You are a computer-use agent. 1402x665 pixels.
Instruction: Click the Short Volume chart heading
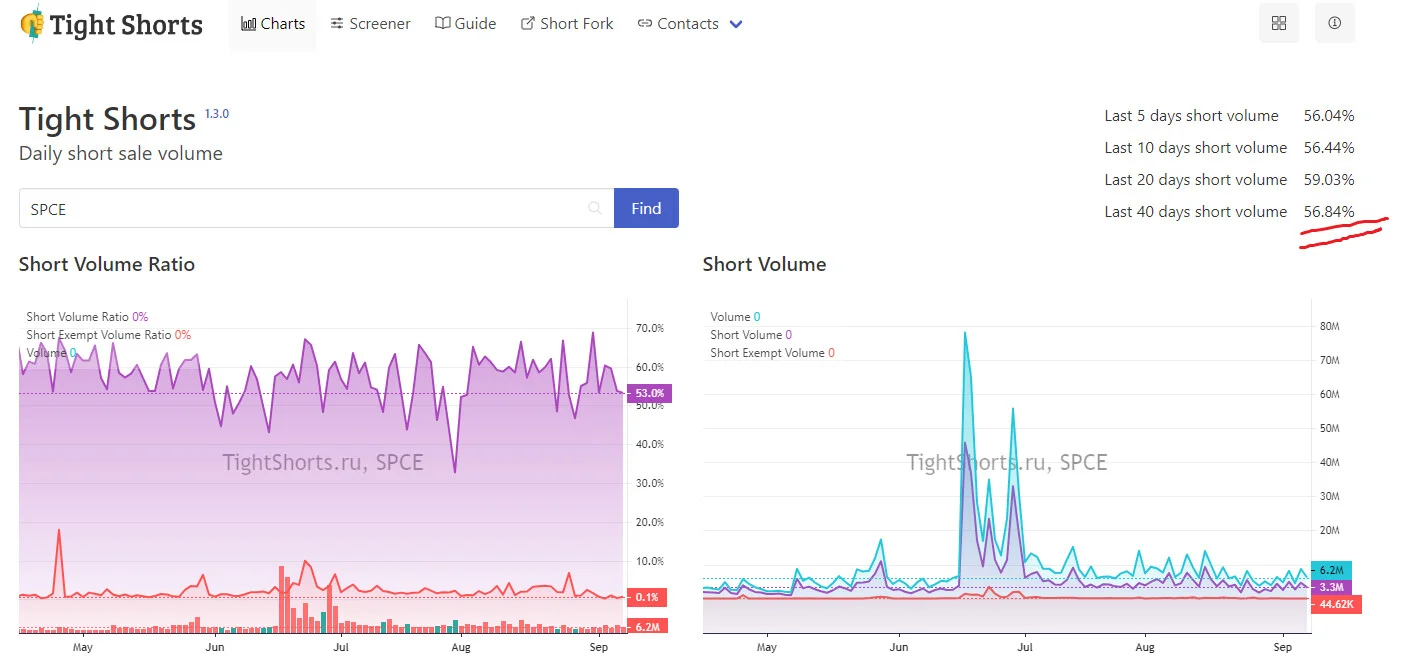(x=764, y=265)
